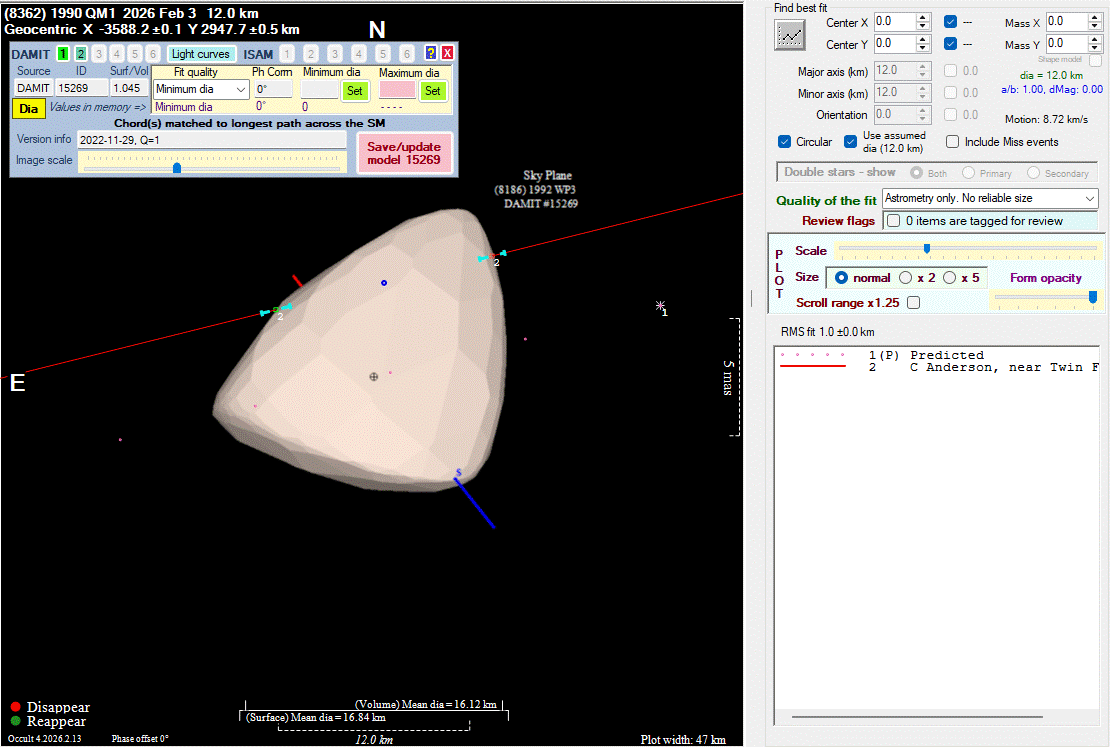The image size is (1110, 747).
Task: Increase Center X with up stepper arrow
Action: point(923,17)
